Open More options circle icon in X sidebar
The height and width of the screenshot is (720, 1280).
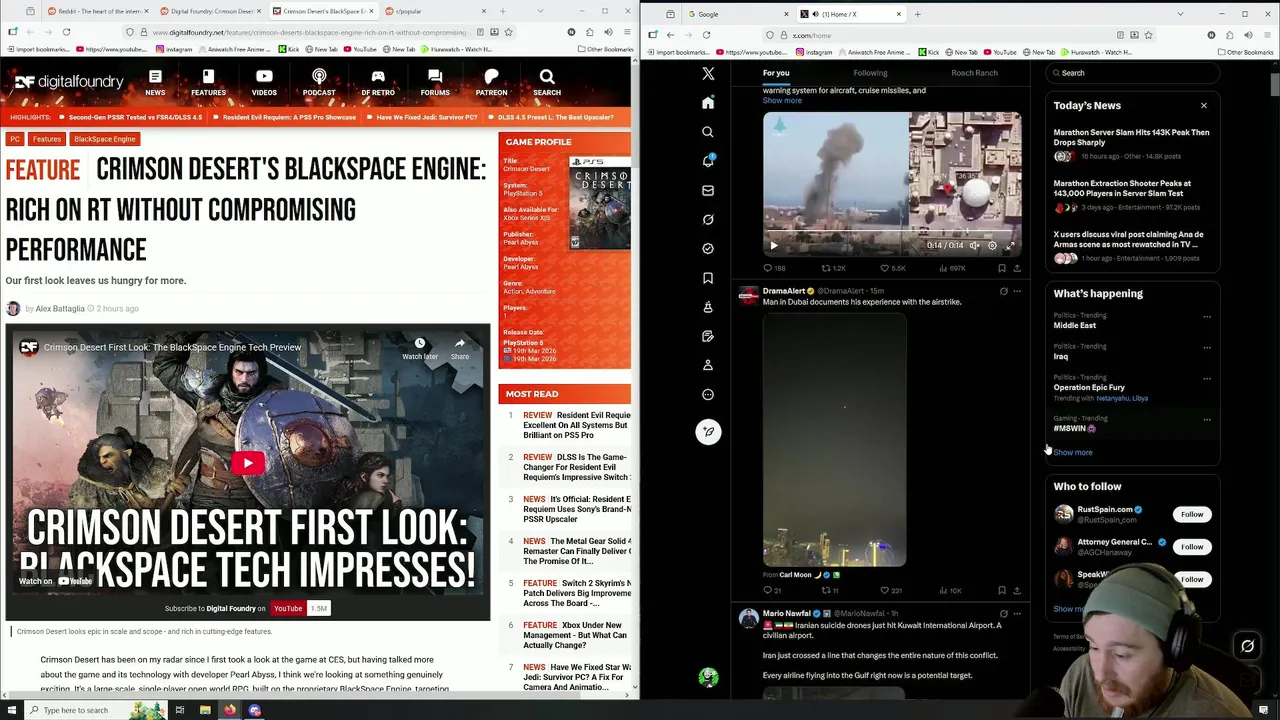point(708,394)
